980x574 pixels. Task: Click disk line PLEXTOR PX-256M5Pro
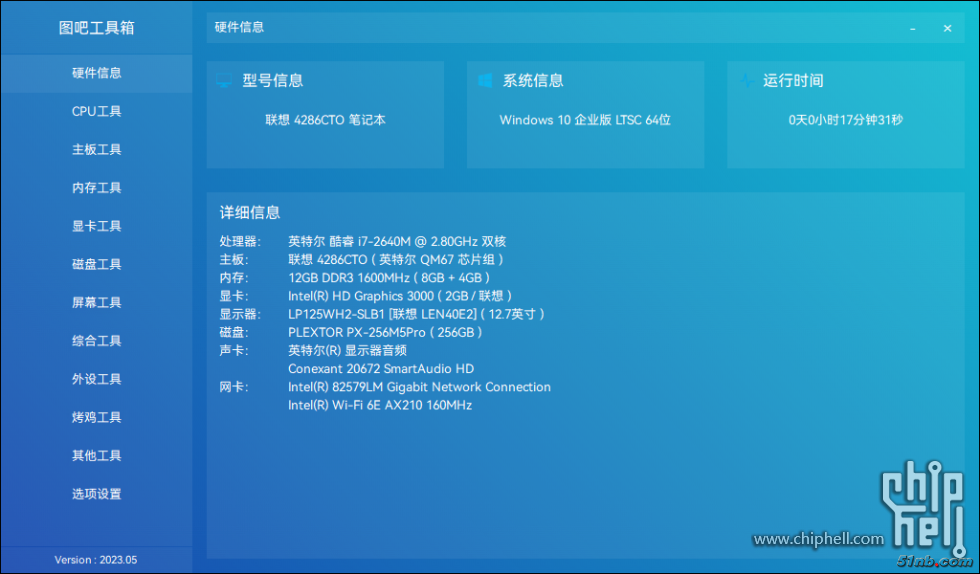tap(385, 333)
